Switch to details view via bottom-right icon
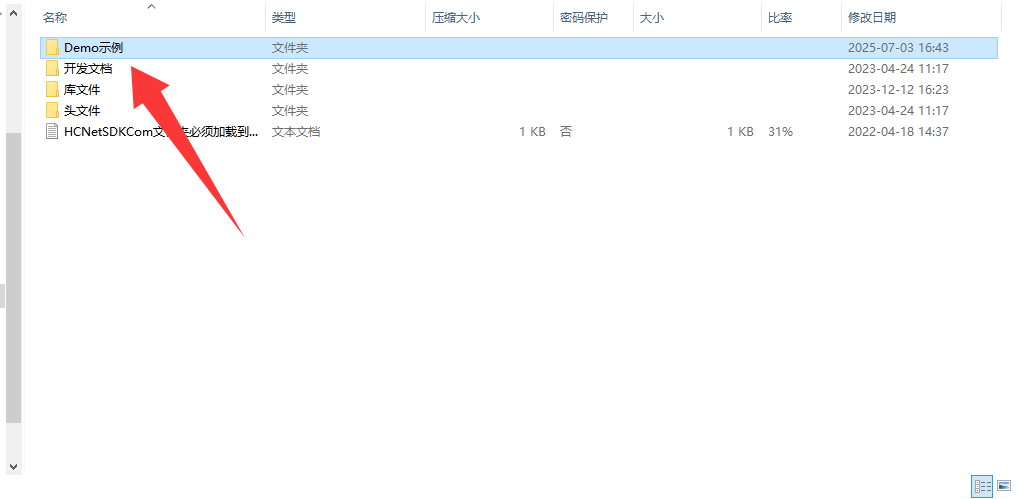 click(982, 486)
